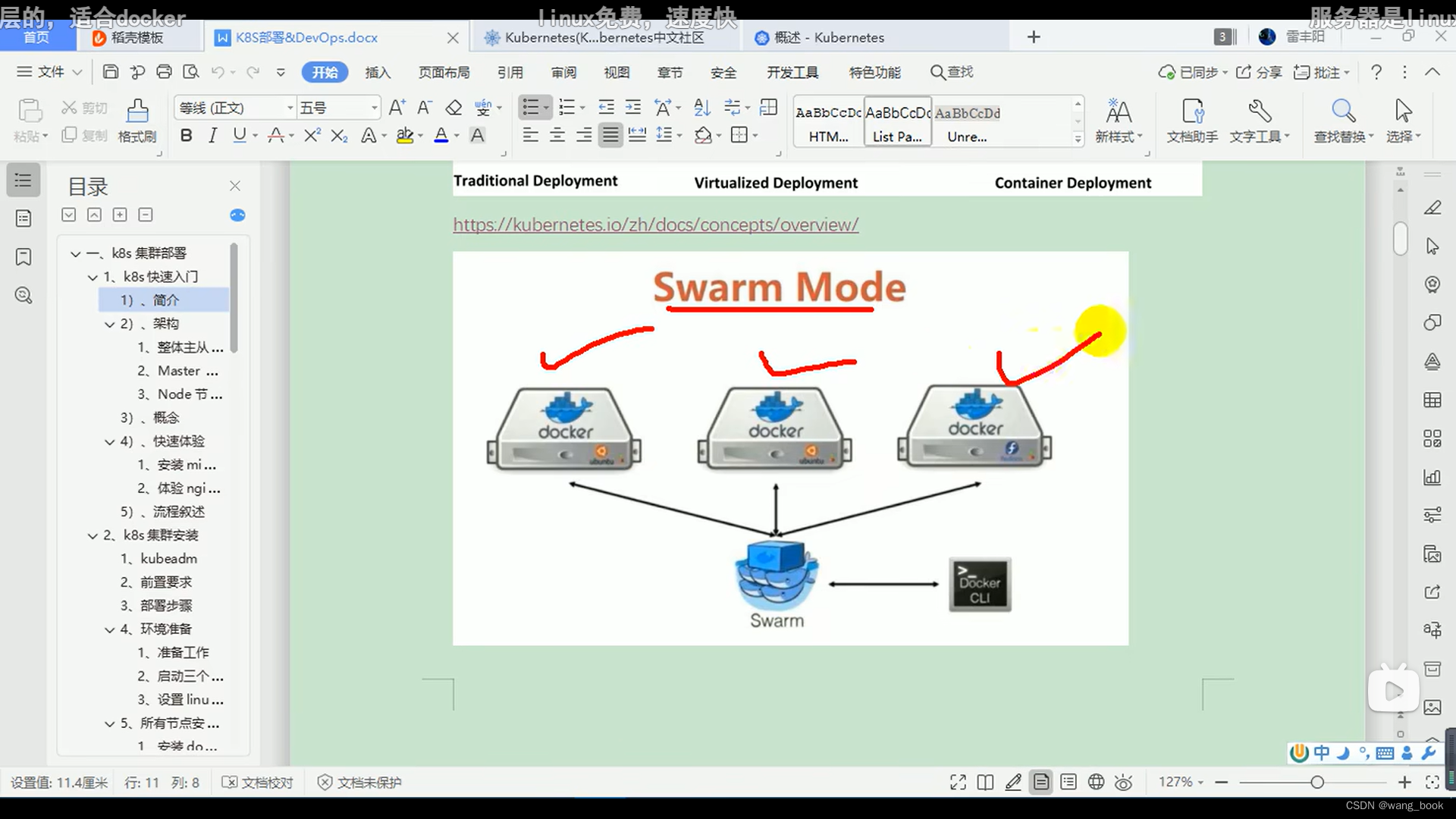This screenshot has width=1456, height=819.
Task: Switch to page view mode in status bar
Action: [1041, 783]
